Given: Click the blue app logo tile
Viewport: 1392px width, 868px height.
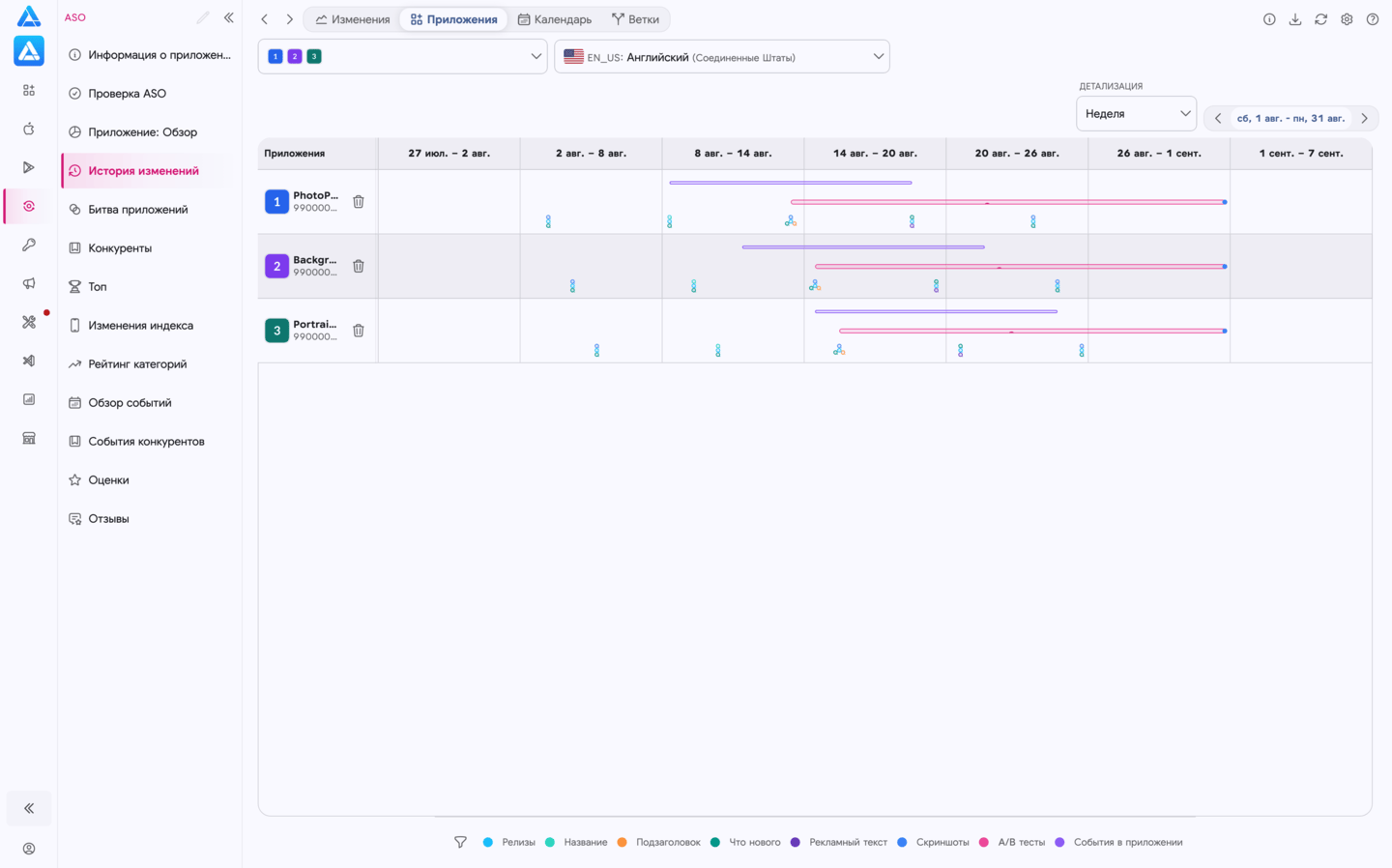Looking at the screenshot, I should pos(29,51).
